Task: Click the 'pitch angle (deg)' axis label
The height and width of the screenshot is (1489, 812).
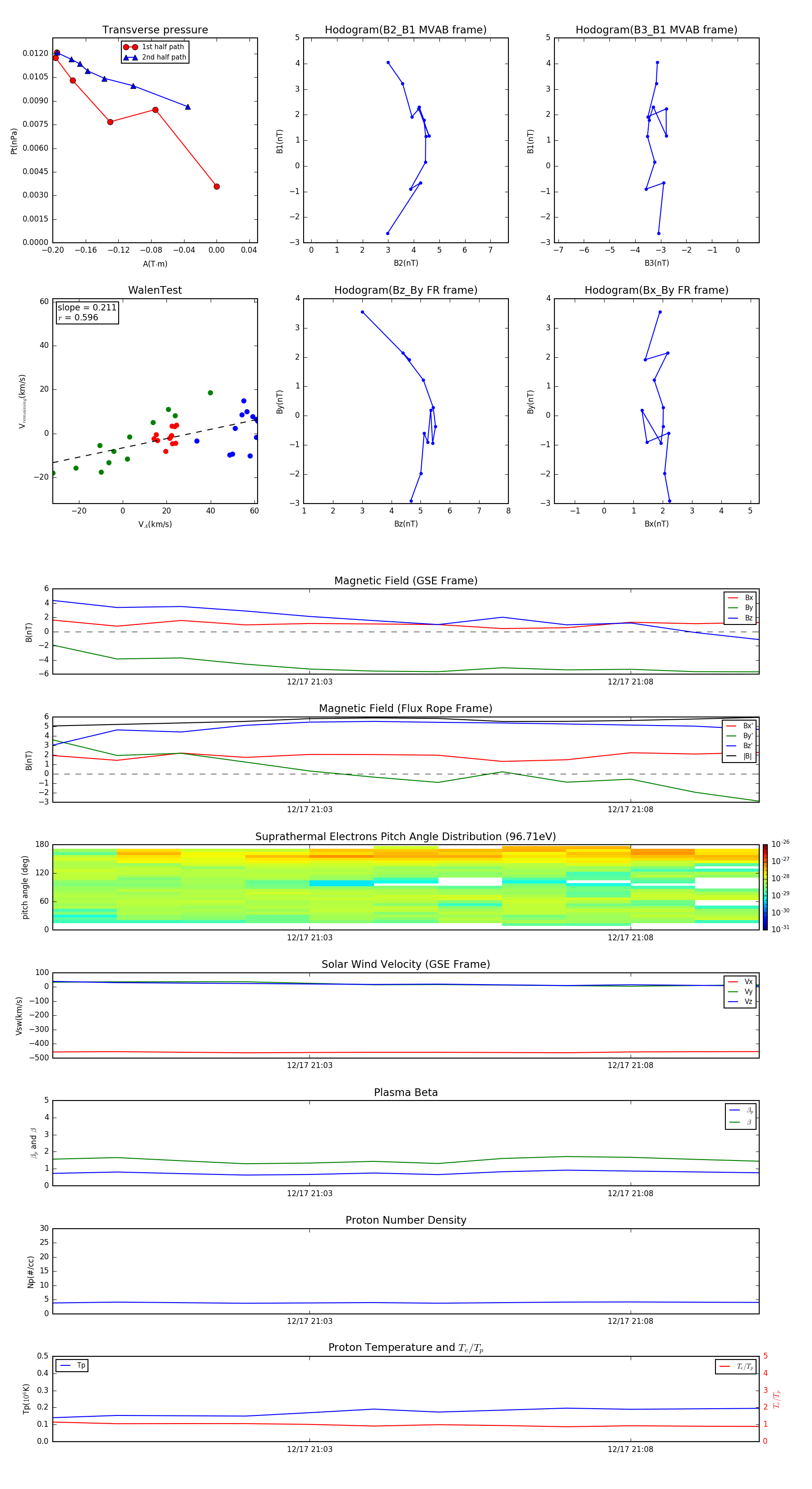Action: (x=25, y=887)
